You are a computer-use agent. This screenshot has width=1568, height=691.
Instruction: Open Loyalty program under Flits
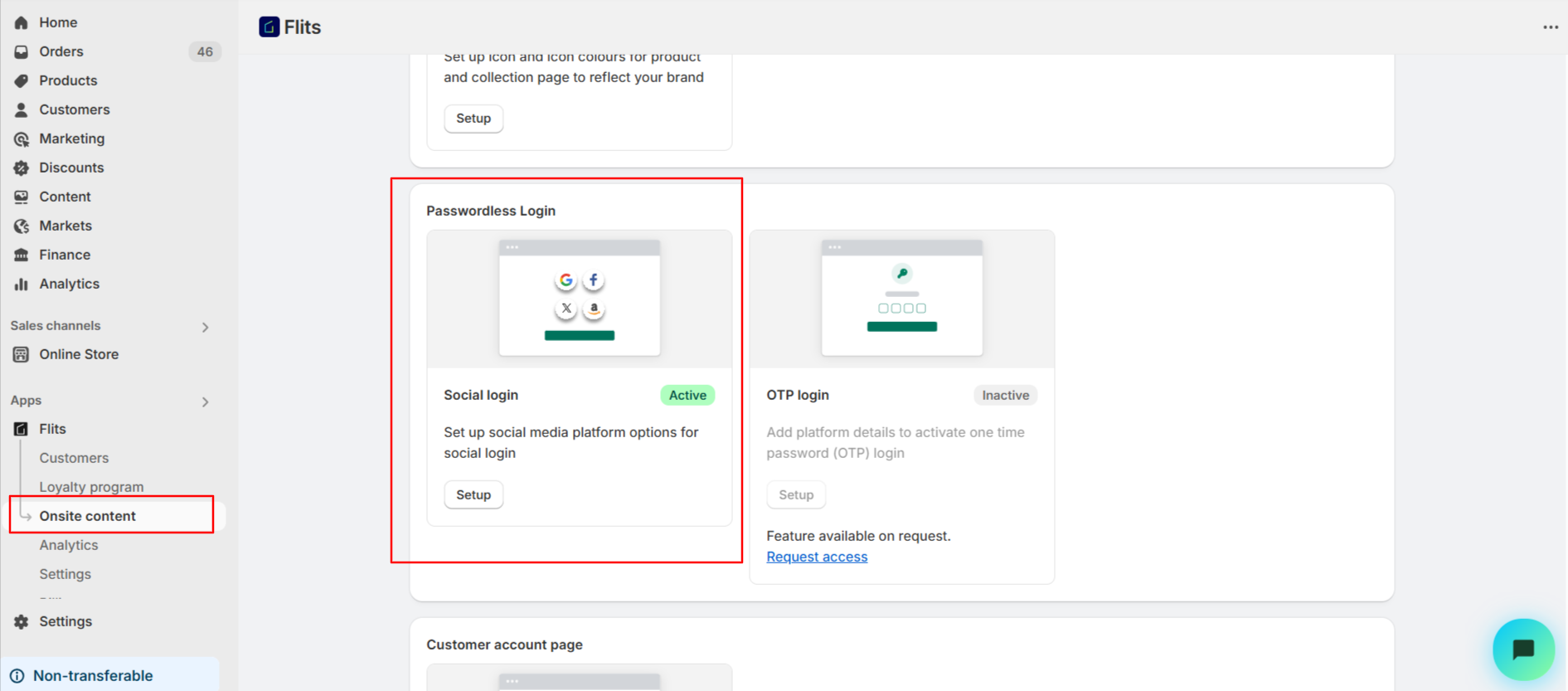(91, 487)
